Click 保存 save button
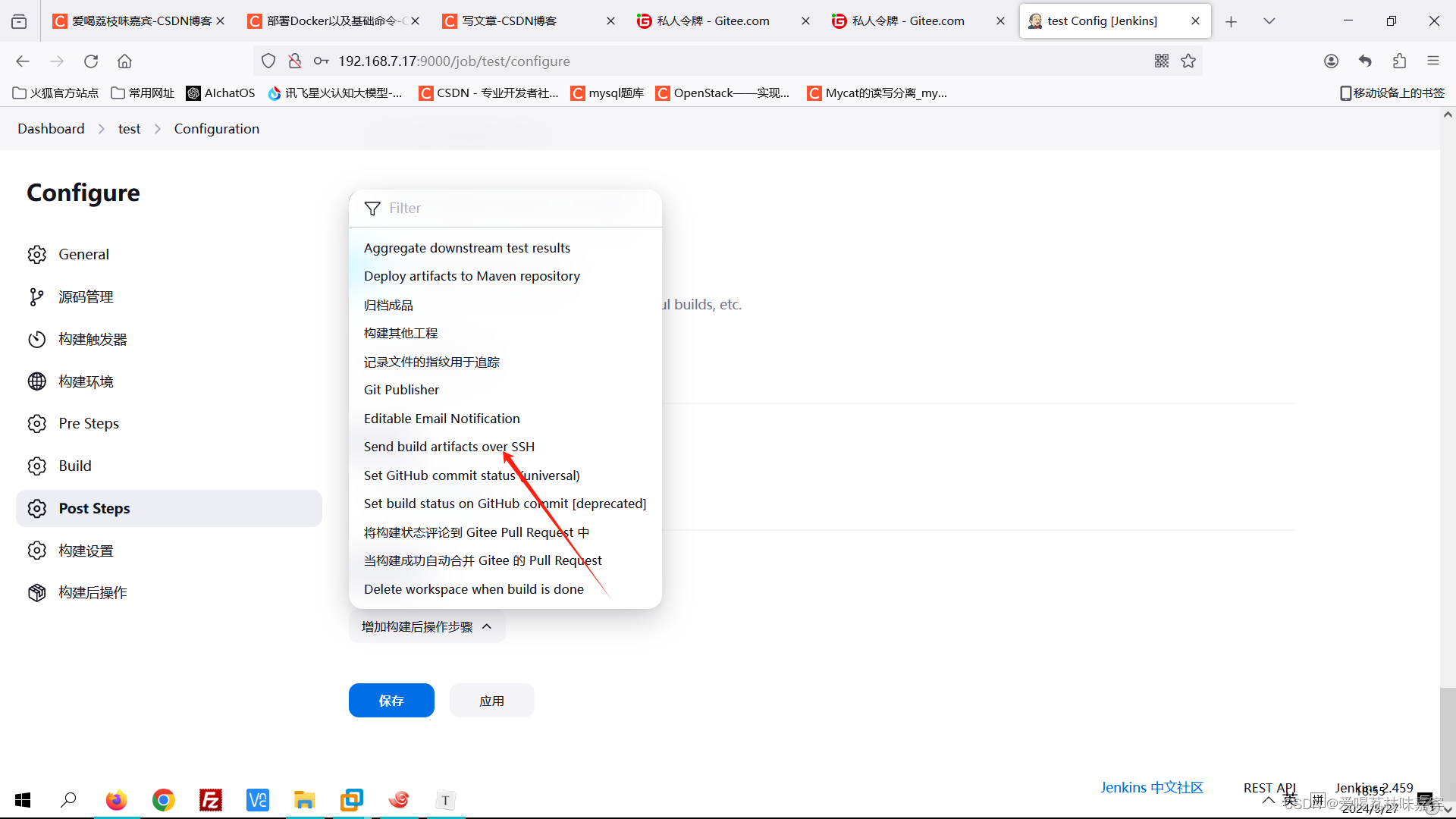 391,700
